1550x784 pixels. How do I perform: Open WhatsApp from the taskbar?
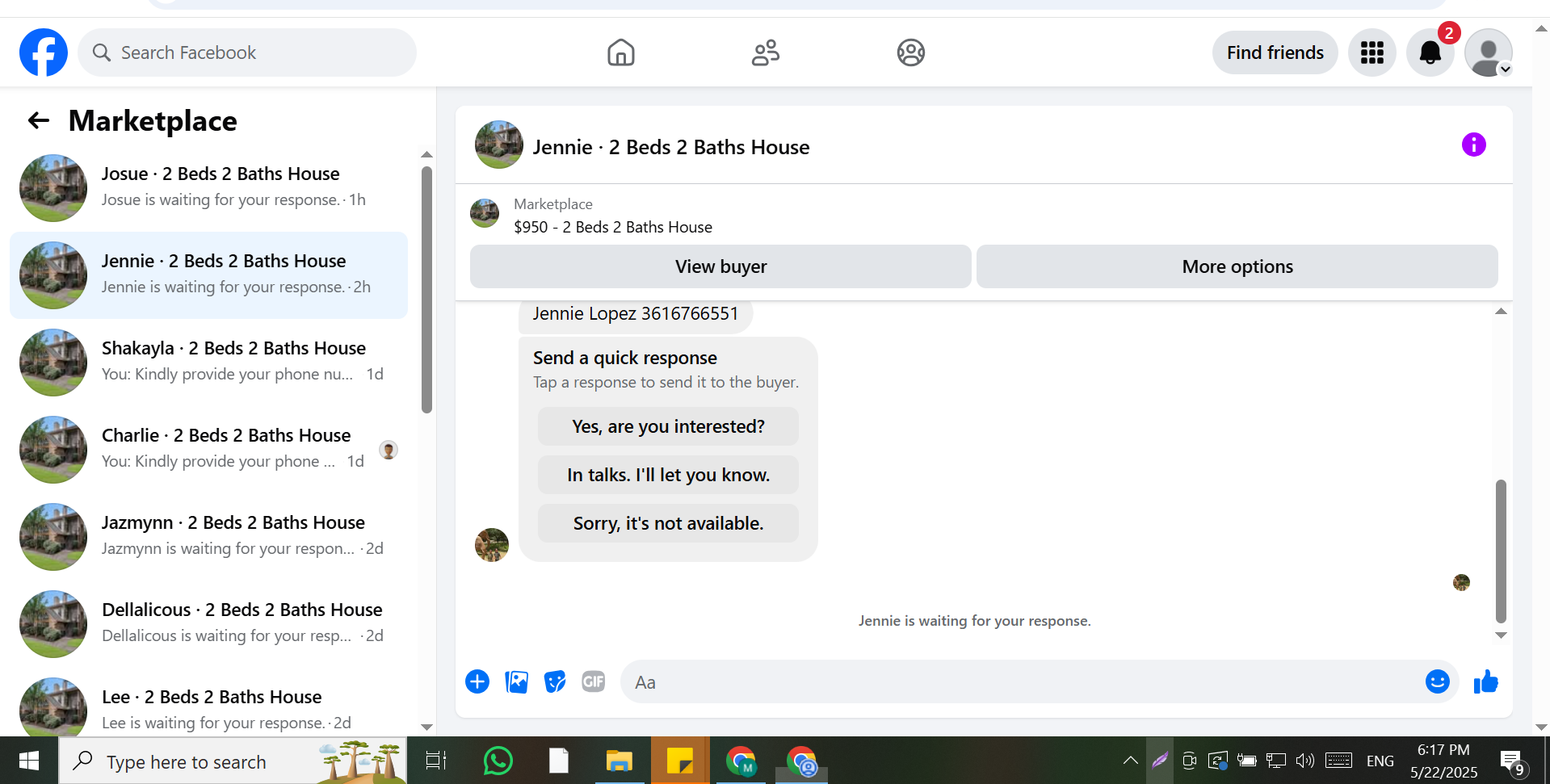pyautogui.click(x=498, y=761)
